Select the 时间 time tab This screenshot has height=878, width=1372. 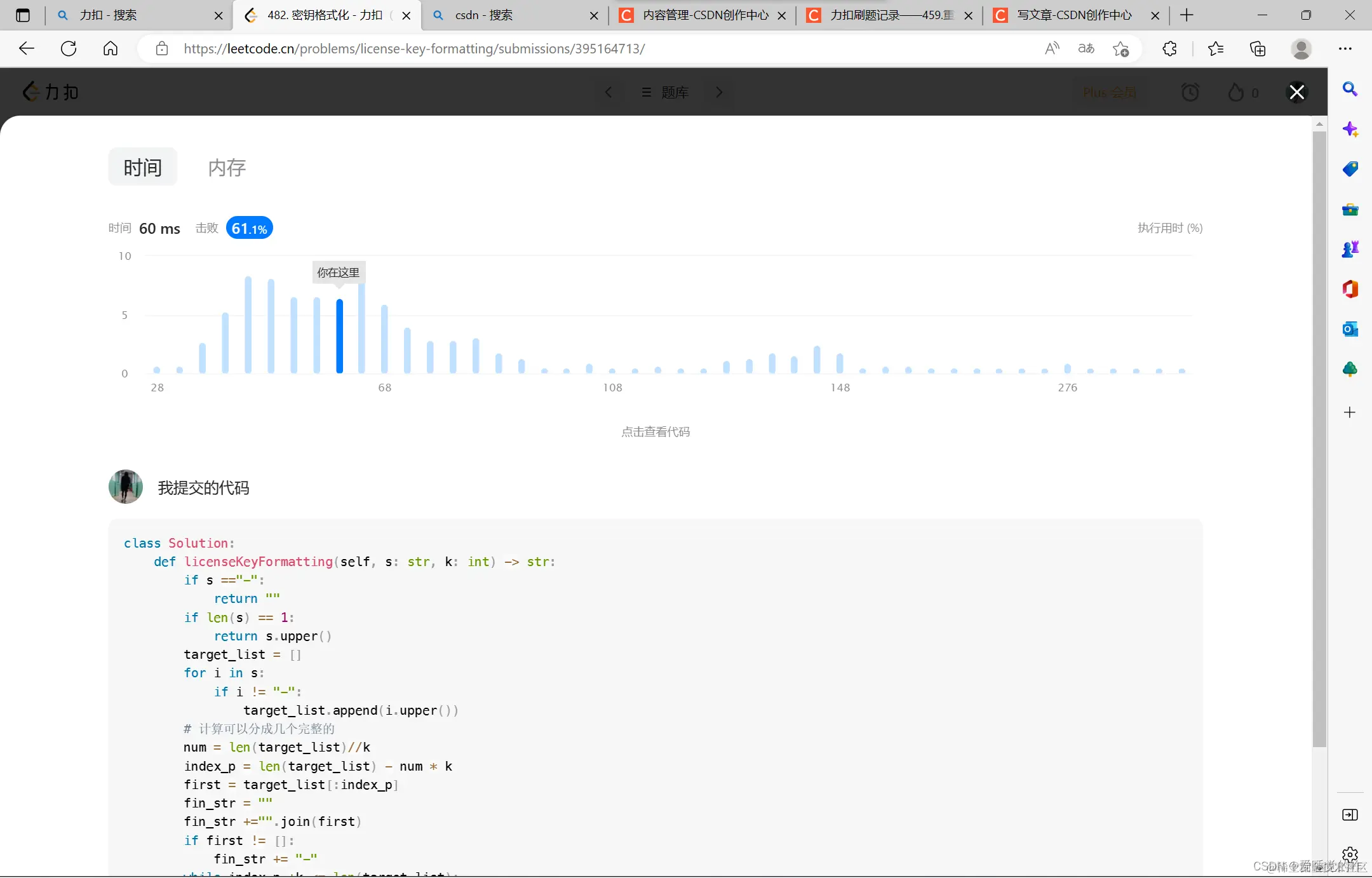(x=142, y=168)
